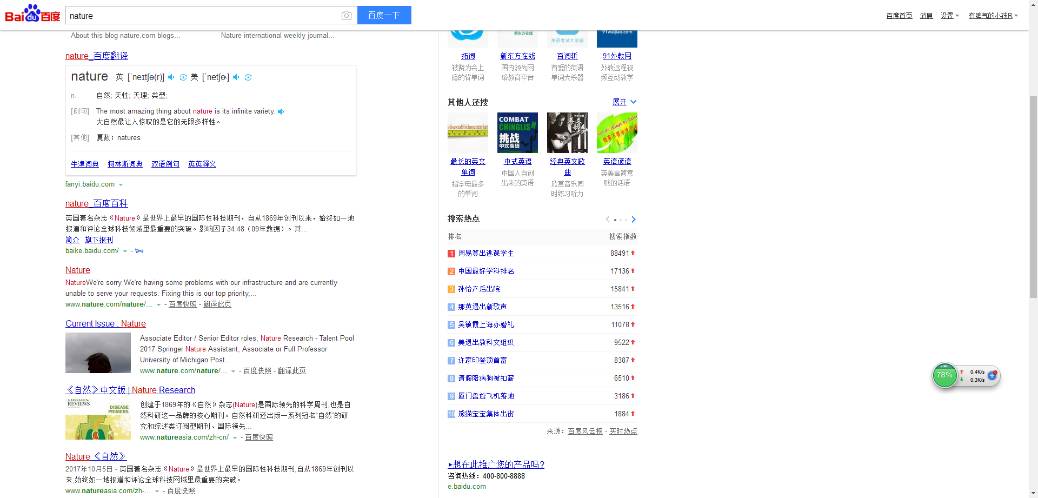The height and width of the screenshot is (498, 1038).
Task: Click repeat icon after British pronunciation
Action: 183,77
